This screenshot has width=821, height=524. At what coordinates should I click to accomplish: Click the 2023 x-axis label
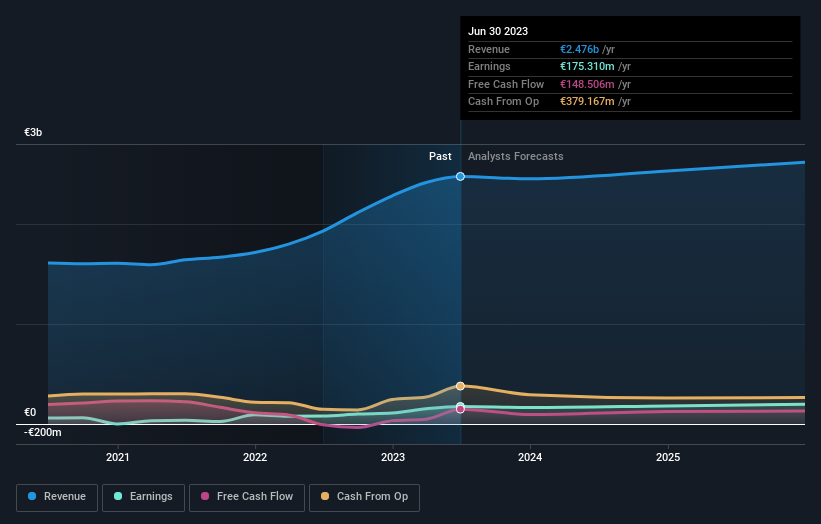(393, 457)
